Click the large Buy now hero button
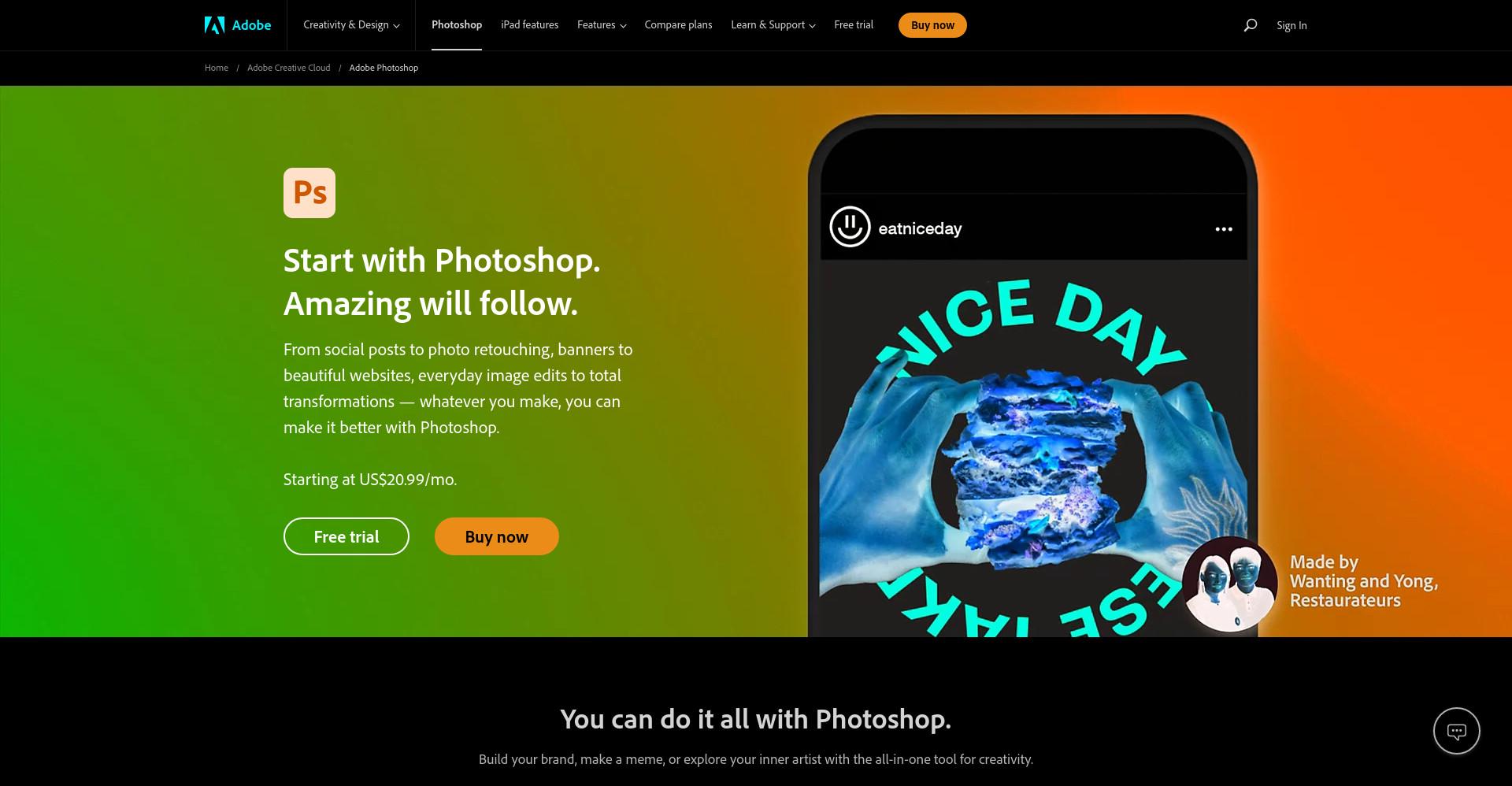Screen dimensions: 1512x786 tap(497, 536)
